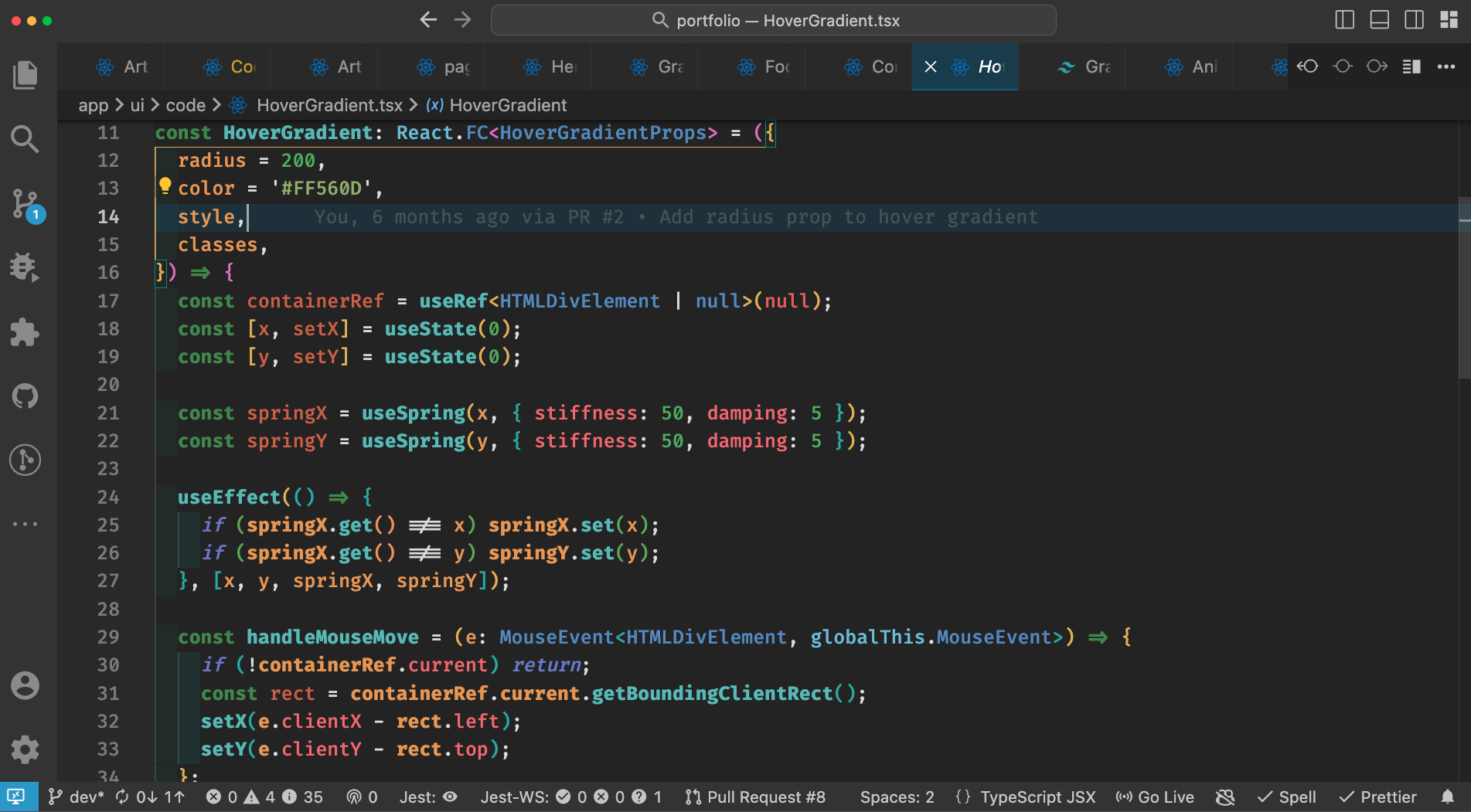Image resolution: width=1471 pixels, height=812 pixels.
Task: Click the portfolio command center search box
Action: (773, 20)
